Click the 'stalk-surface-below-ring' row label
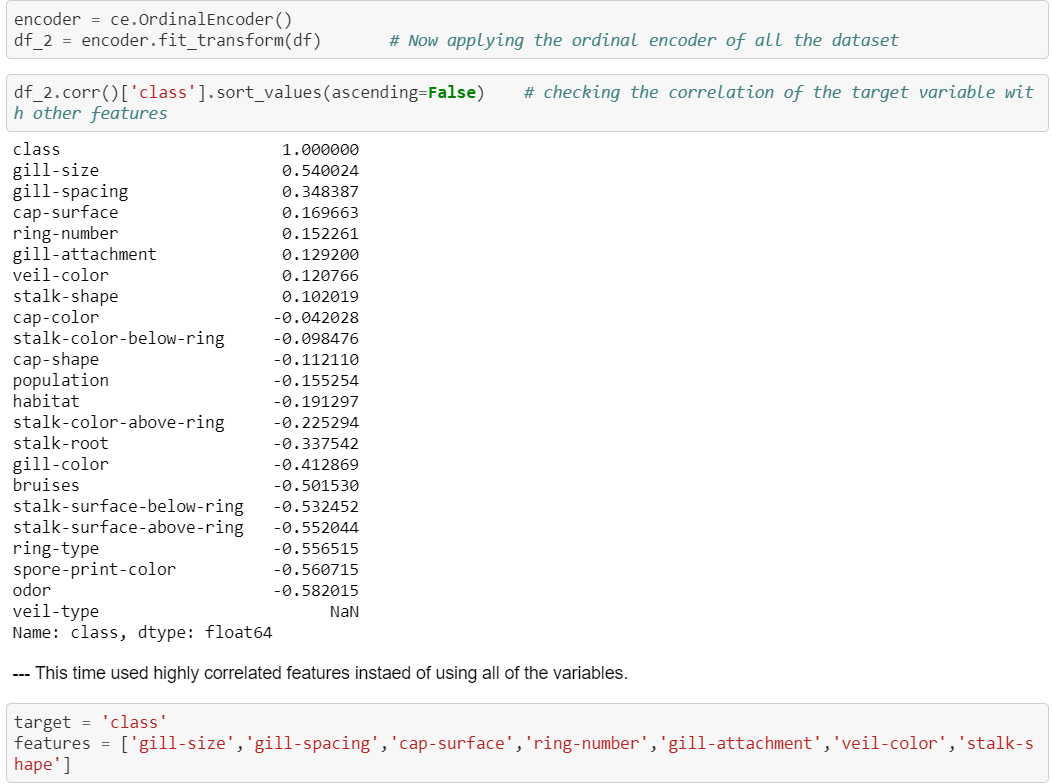The height and width of the screenshot is (784, 1052). click(128, 506)
